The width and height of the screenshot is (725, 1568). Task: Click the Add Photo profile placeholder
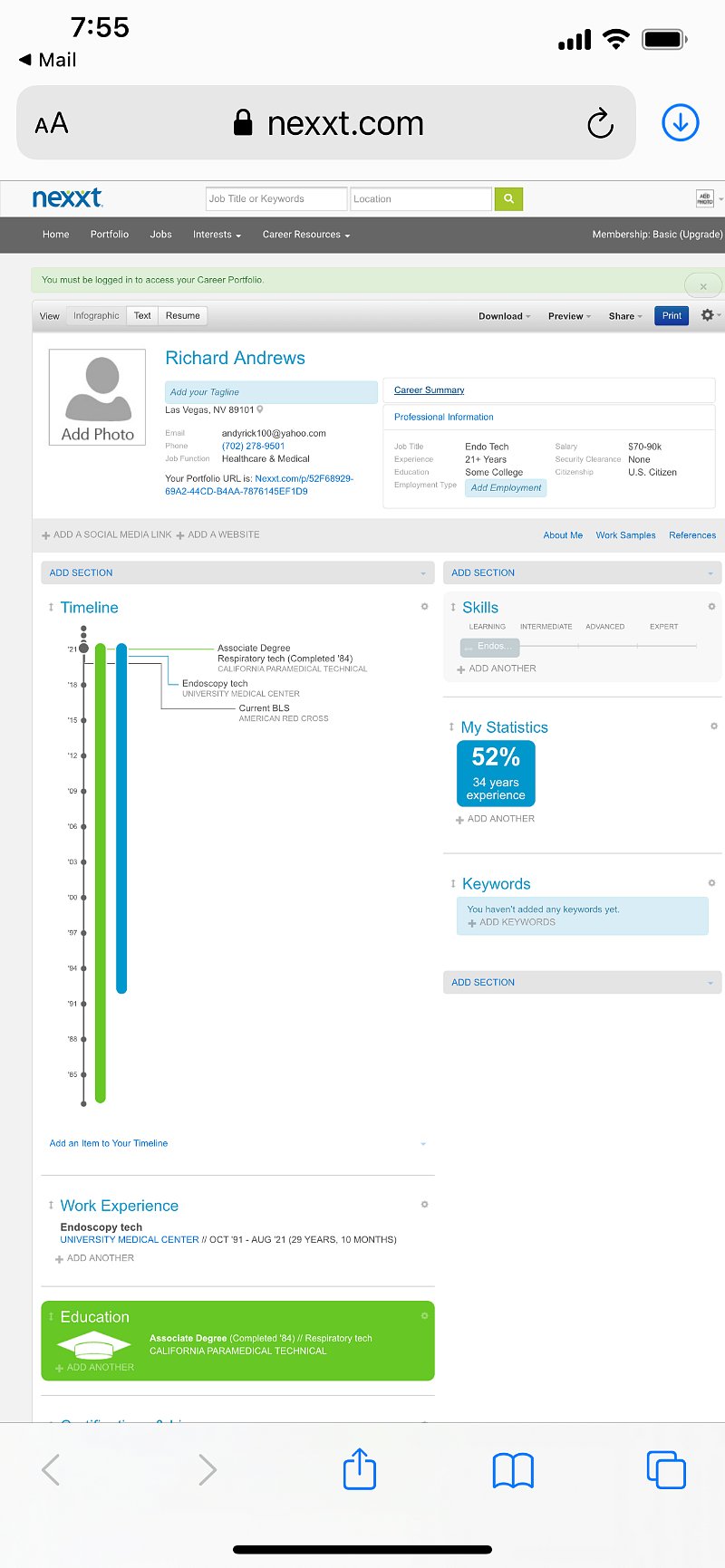pos(97,398)
